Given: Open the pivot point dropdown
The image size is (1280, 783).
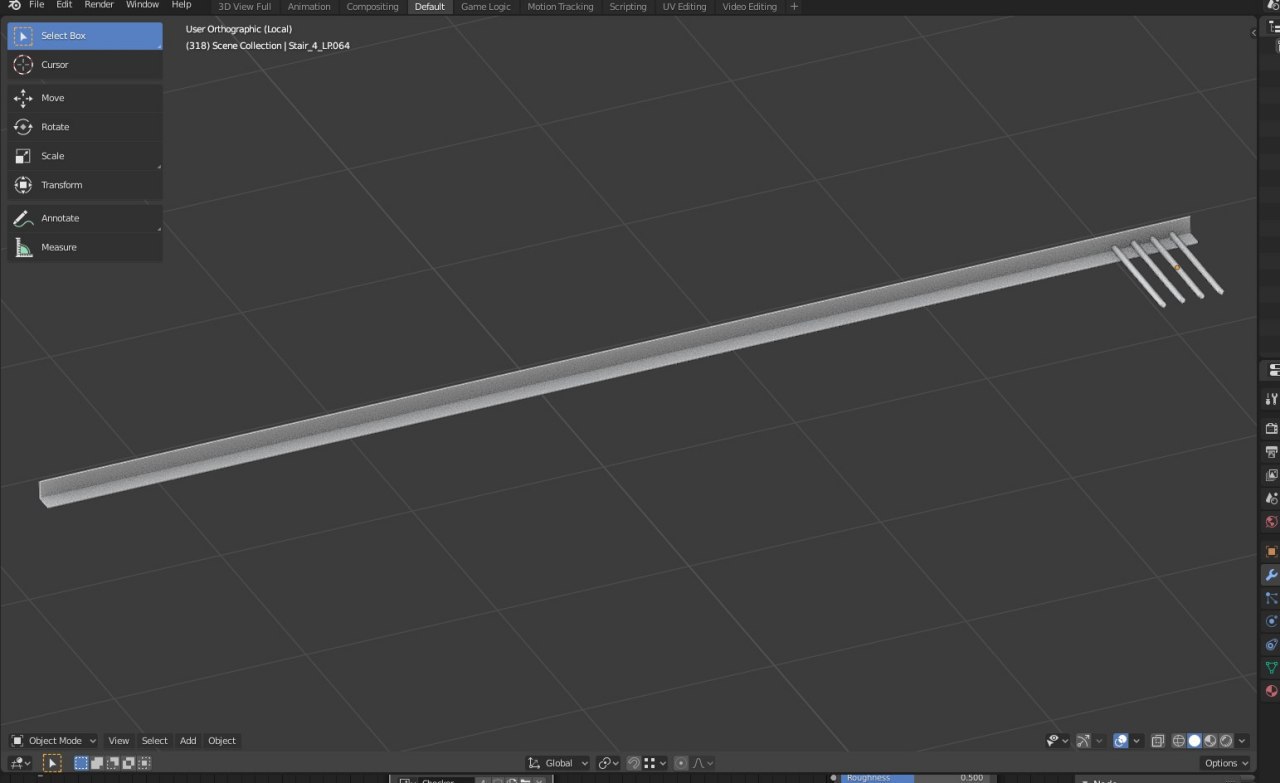Looking at the screenshot, I should click(x=609, y=763).
